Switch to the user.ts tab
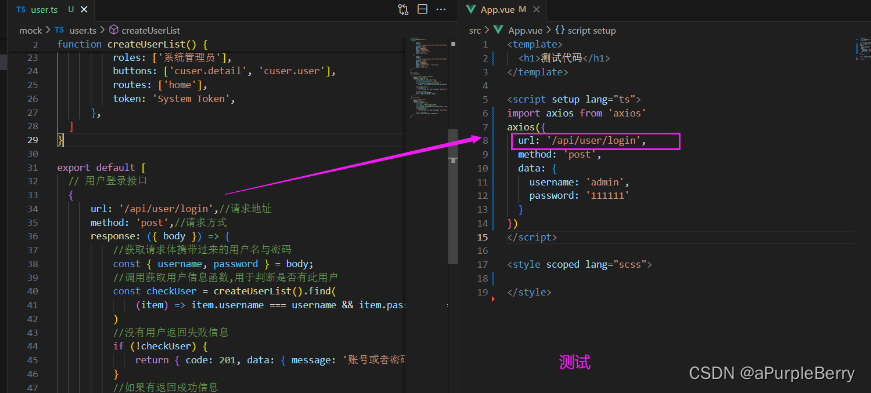The image size is (871, 393). 50,9
